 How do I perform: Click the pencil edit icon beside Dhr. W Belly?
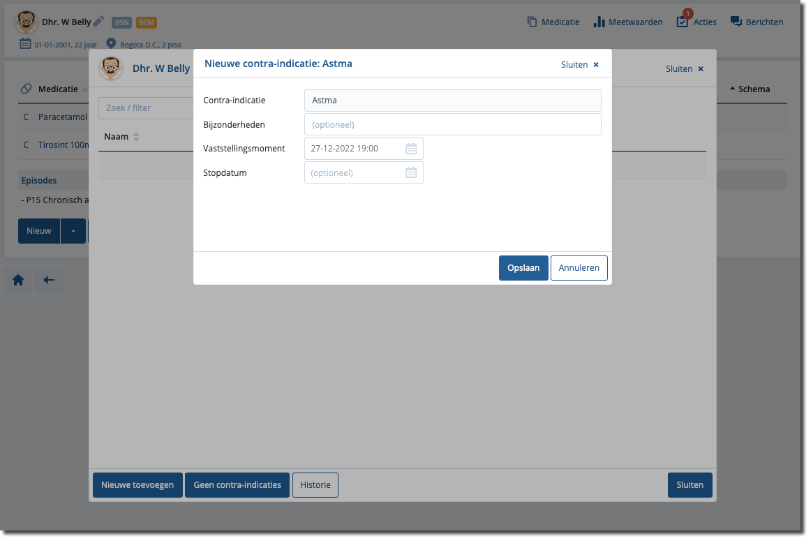98,21
